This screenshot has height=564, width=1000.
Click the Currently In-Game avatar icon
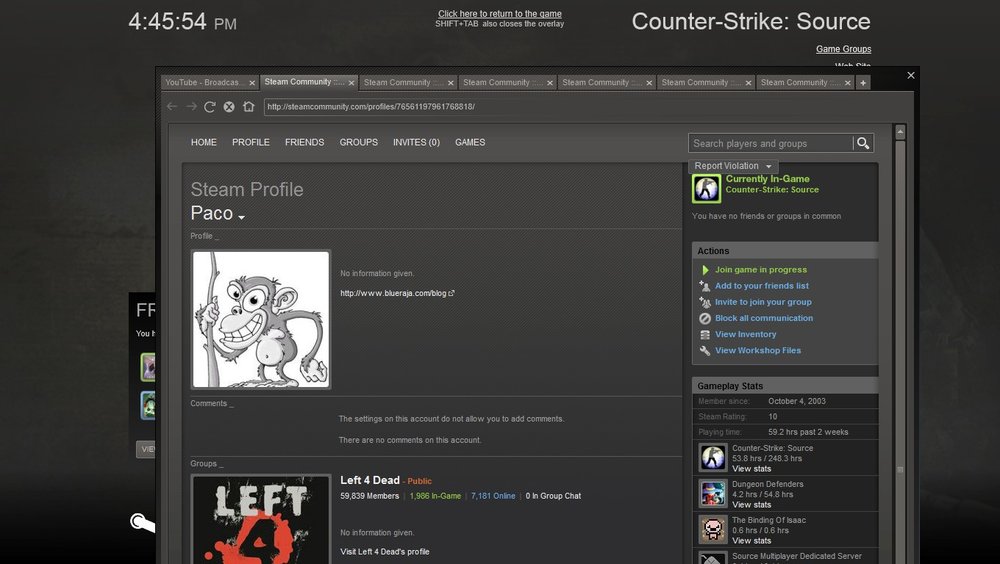tap(707, 189)
